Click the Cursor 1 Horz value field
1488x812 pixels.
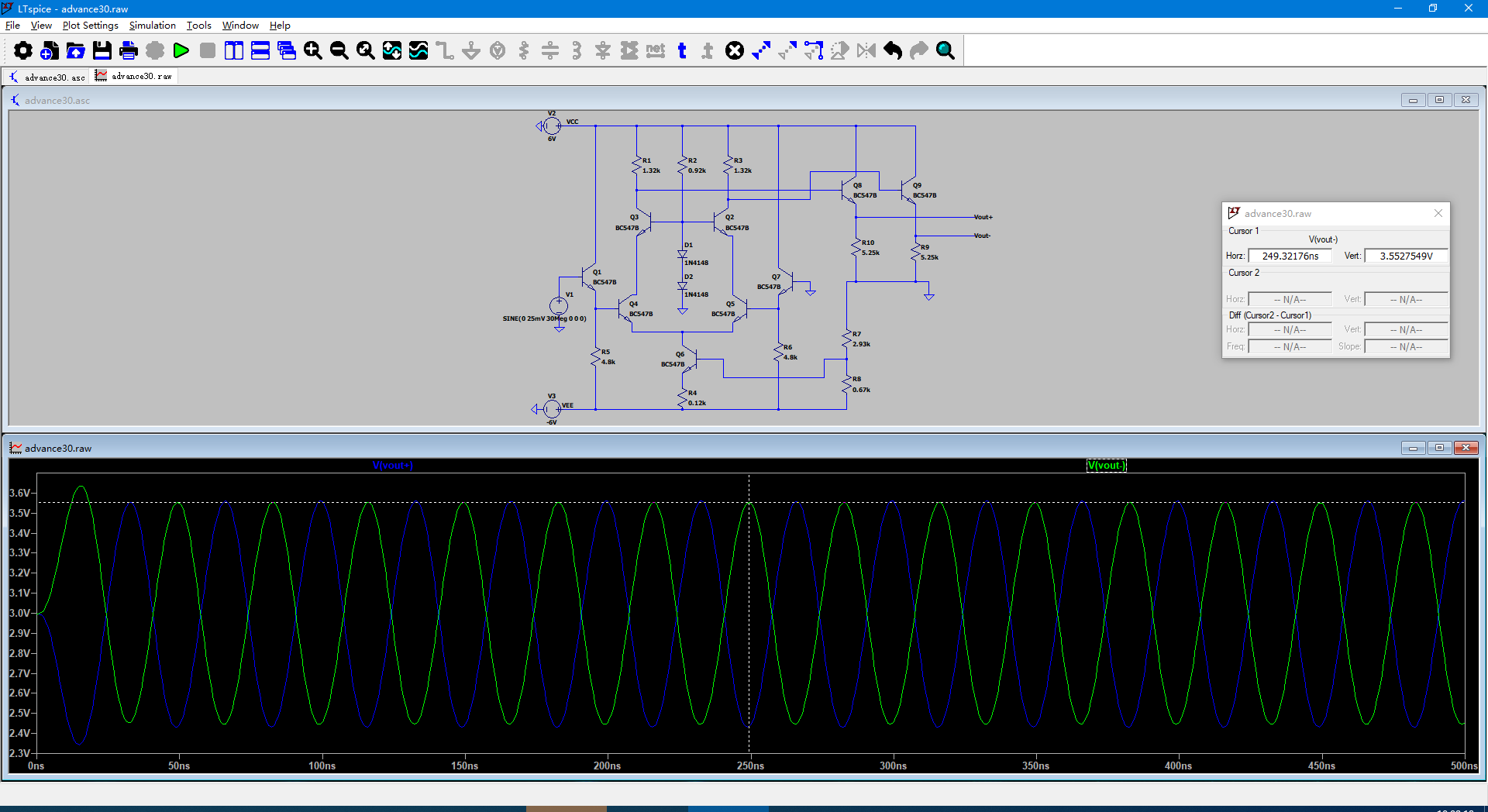1290,256
